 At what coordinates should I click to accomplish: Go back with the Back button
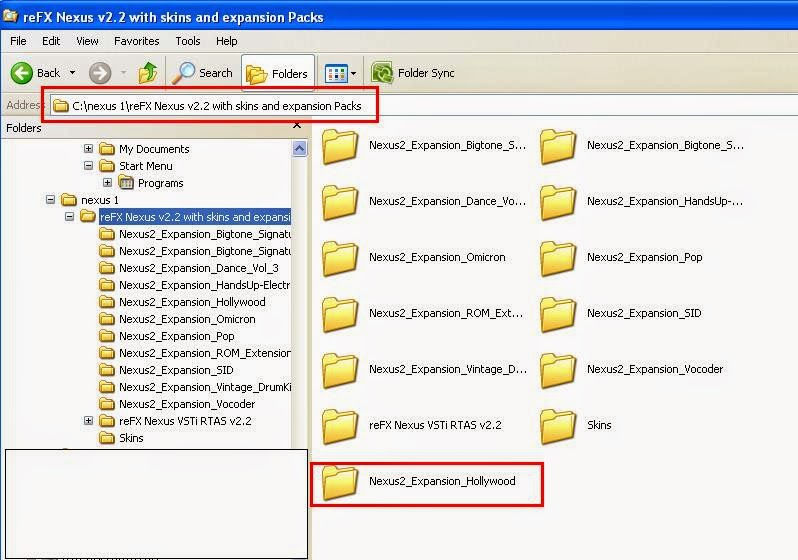pos(36,73)
